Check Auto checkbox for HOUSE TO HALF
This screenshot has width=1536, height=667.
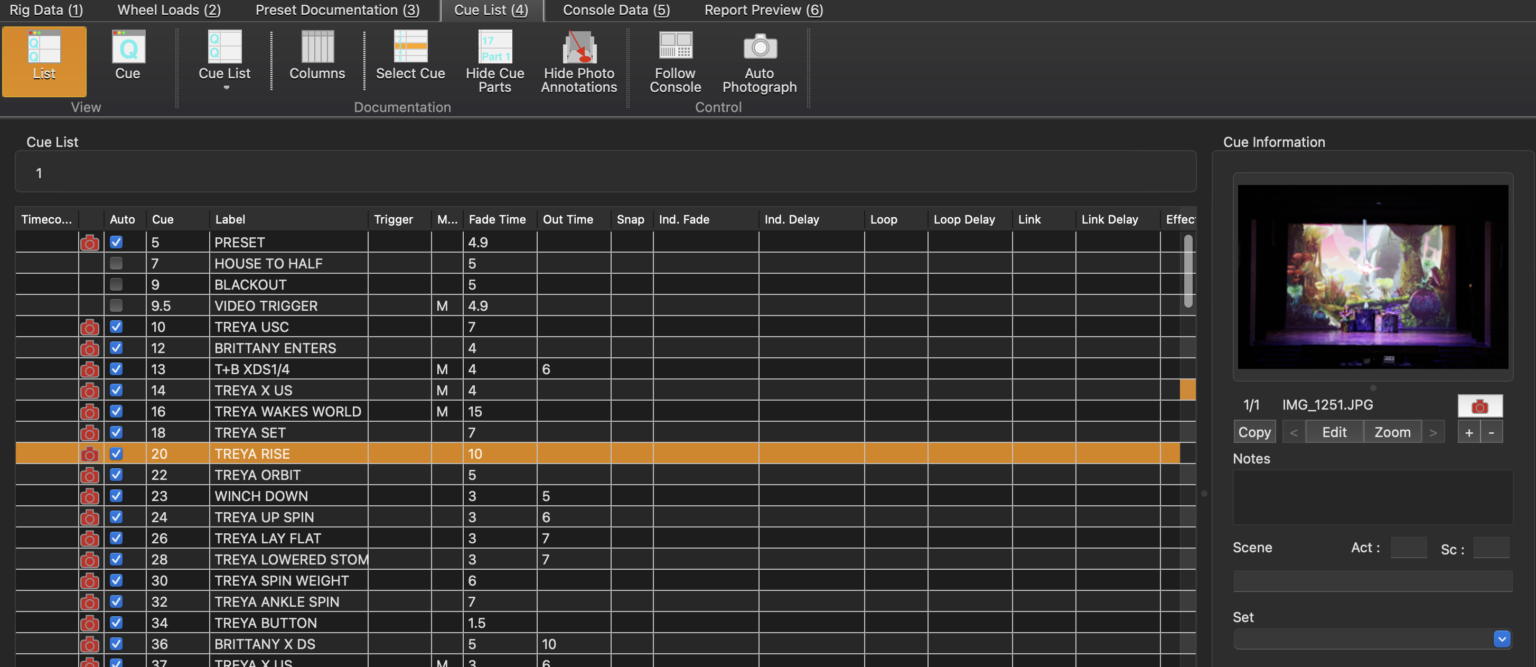tap(117, 263)
